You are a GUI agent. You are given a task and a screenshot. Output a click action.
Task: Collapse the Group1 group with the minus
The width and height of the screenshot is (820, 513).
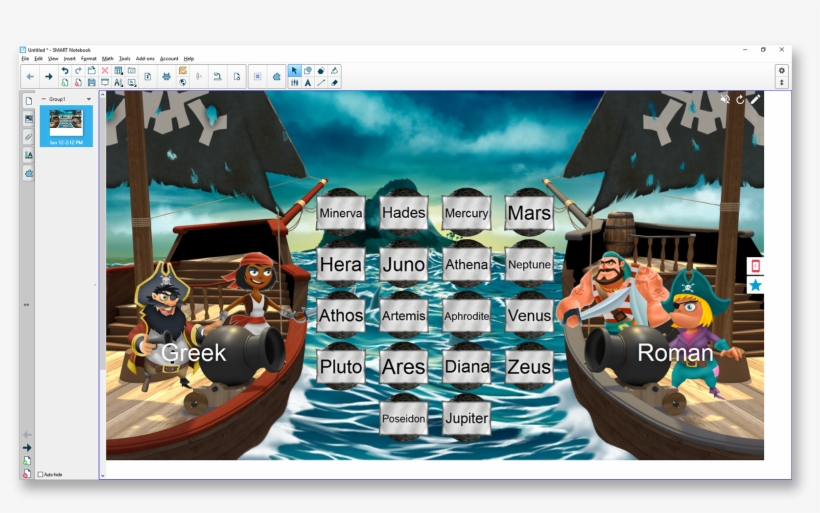pos(43,99)
